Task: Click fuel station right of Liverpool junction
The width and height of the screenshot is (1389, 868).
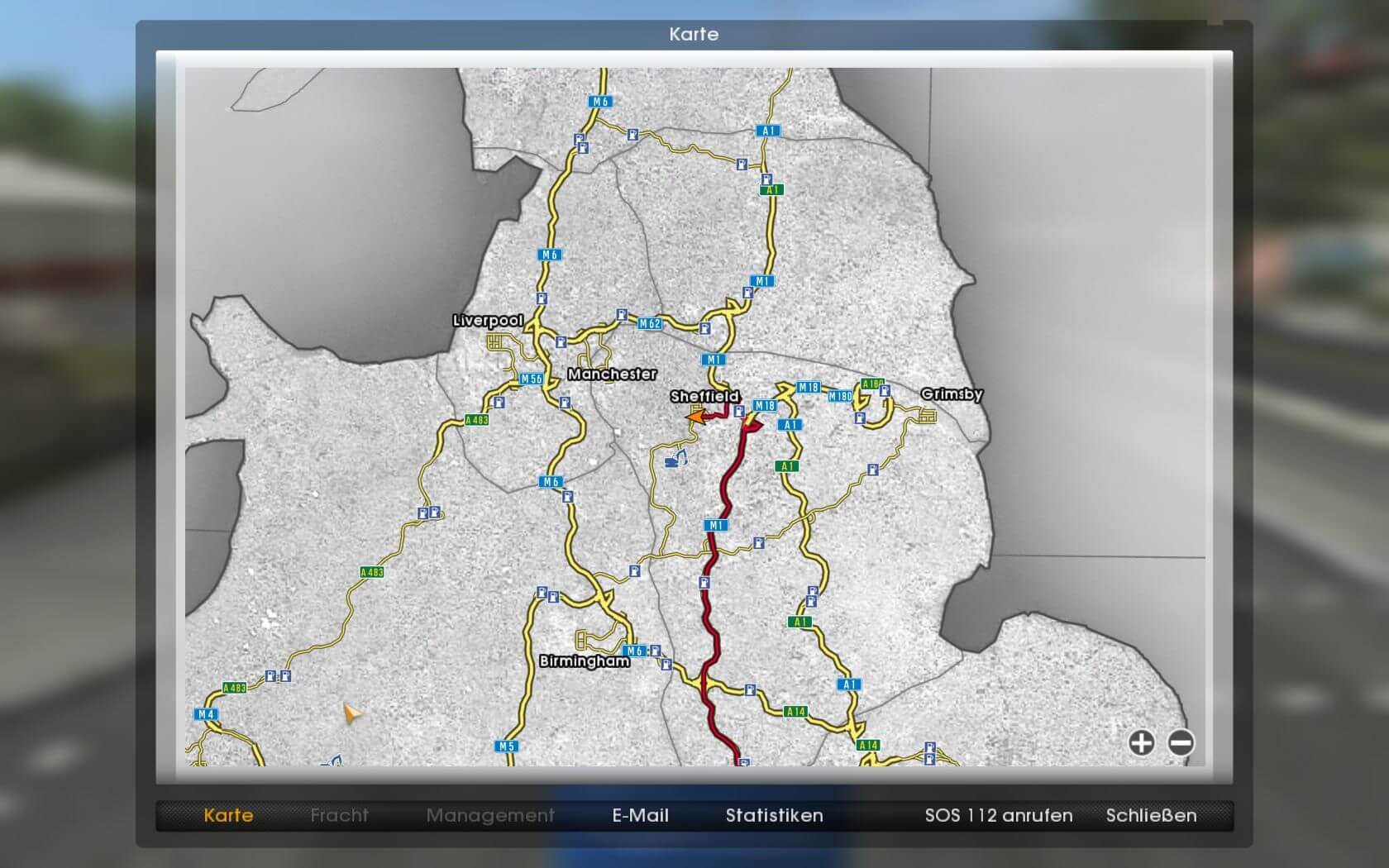Action: tap(561, 341)
